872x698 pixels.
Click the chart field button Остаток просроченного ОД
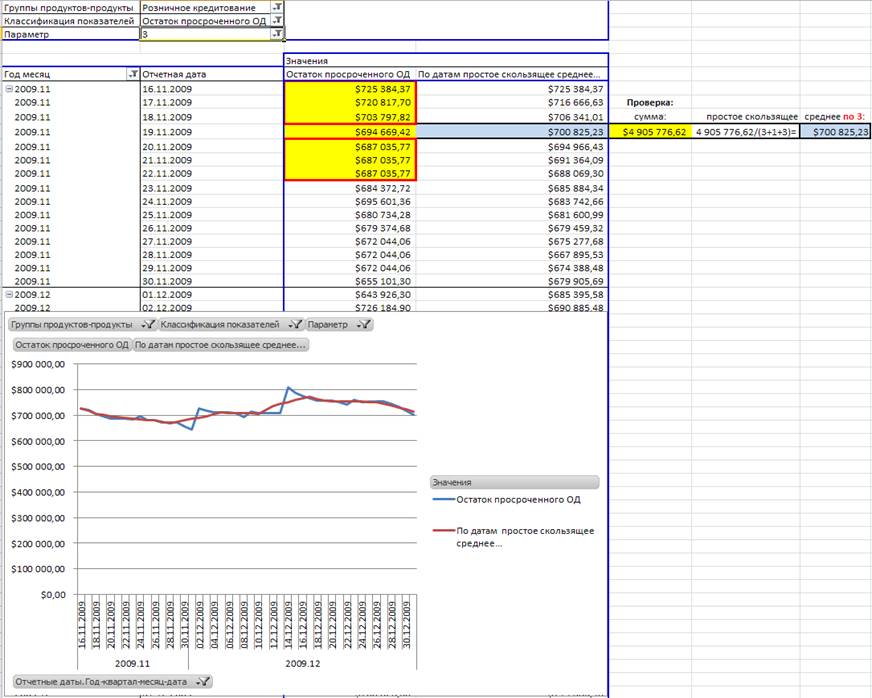(x=72, y=345)
